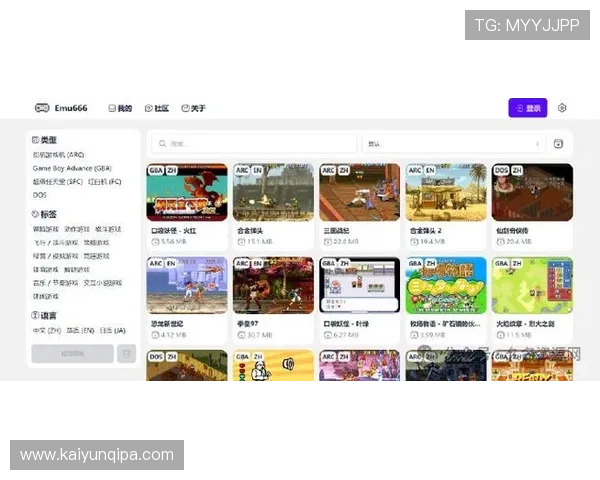Open the 我的 menu item
Image resolution: width=600 pixels, height=480 pixels.
120,108
